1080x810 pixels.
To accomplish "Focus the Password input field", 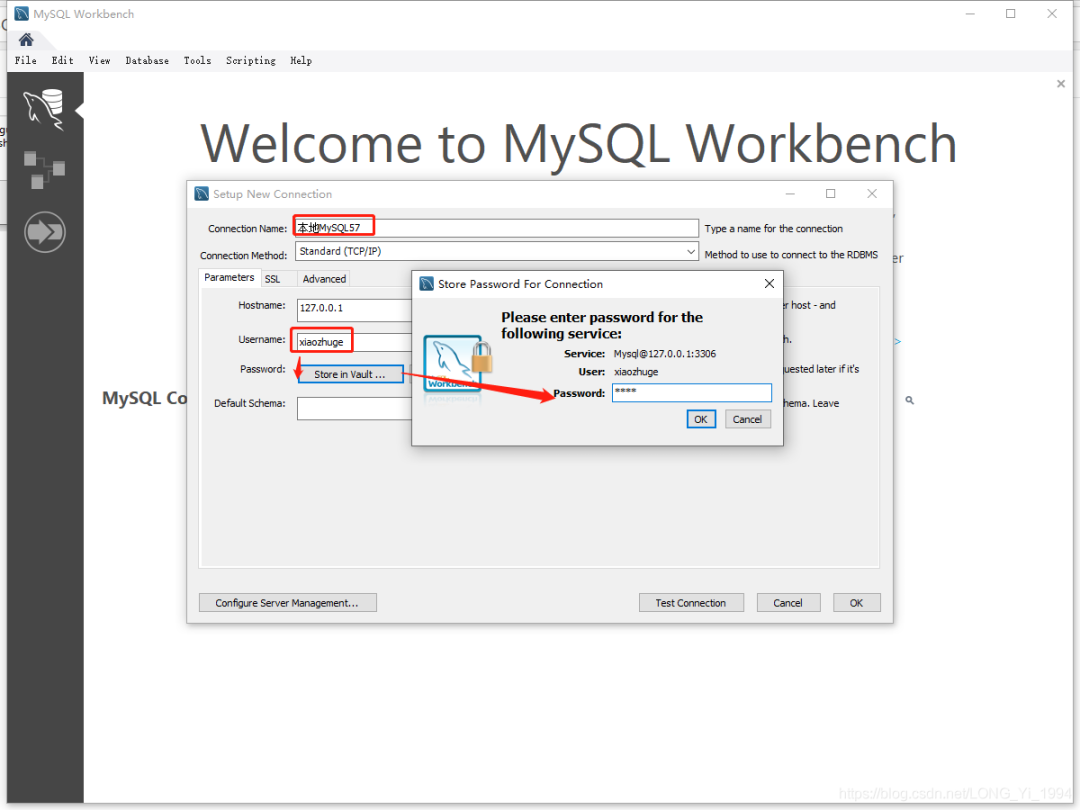I will [691, 393].
